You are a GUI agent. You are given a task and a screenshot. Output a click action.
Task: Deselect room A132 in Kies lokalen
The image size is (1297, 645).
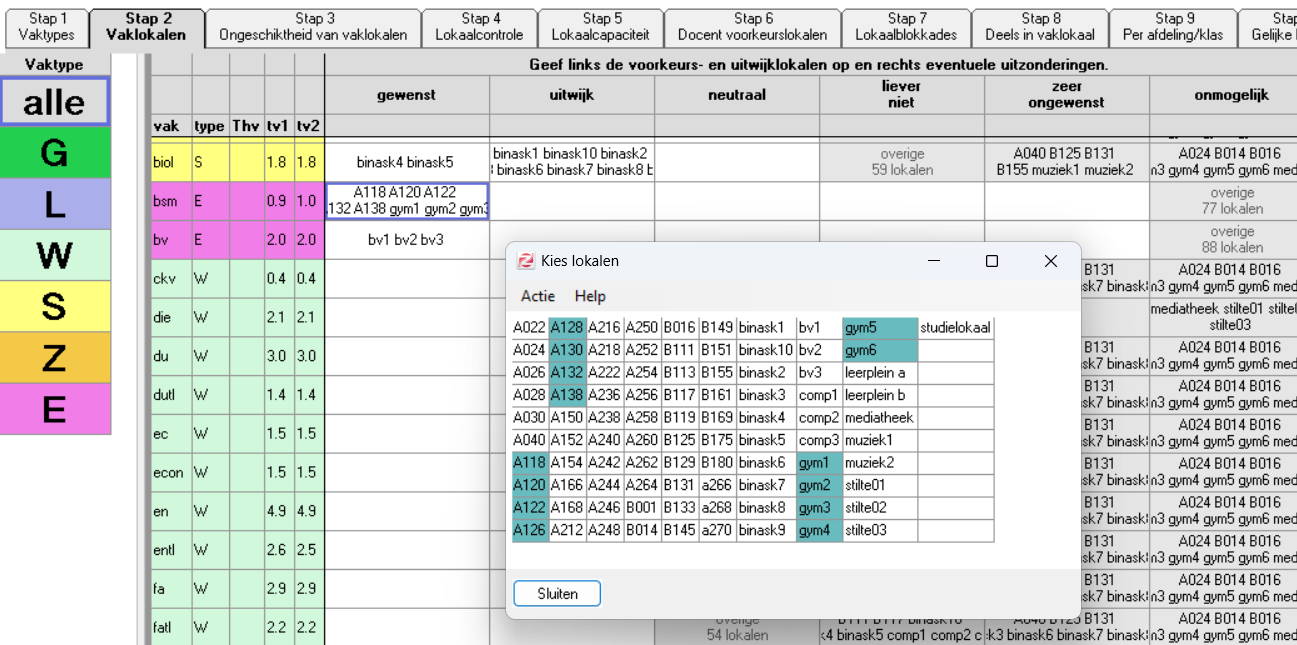coord(567,373)
